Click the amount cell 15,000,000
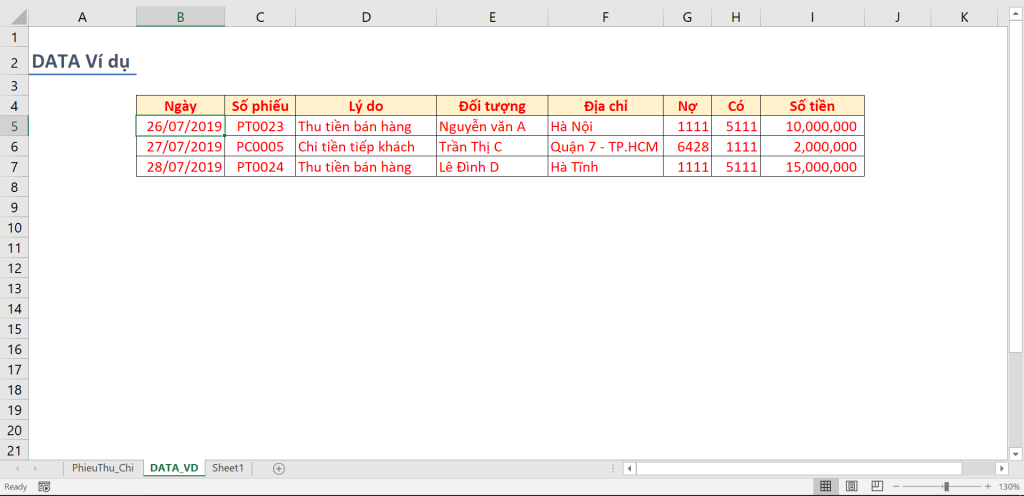1024x496 pixels. click(812, 166)
